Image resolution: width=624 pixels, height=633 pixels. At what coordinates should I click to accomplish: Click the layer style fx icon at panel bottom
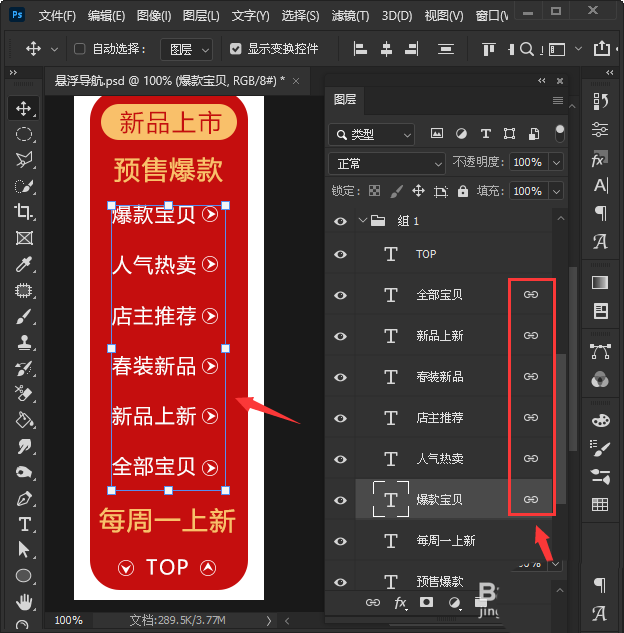(400, 603)
